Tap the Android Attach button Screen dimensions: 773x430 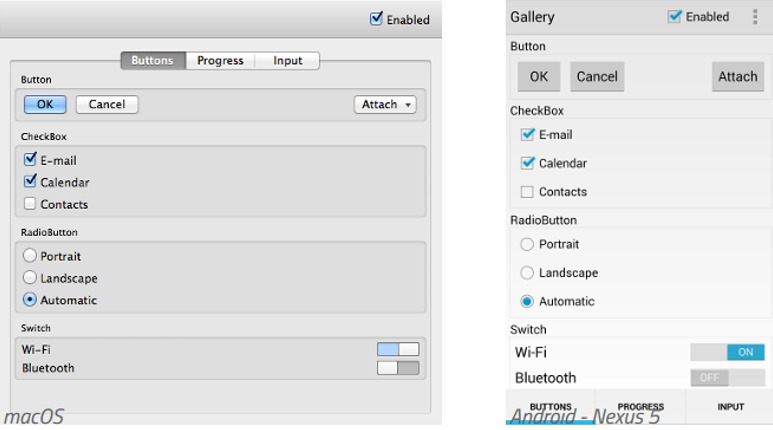tap(737, 77)
